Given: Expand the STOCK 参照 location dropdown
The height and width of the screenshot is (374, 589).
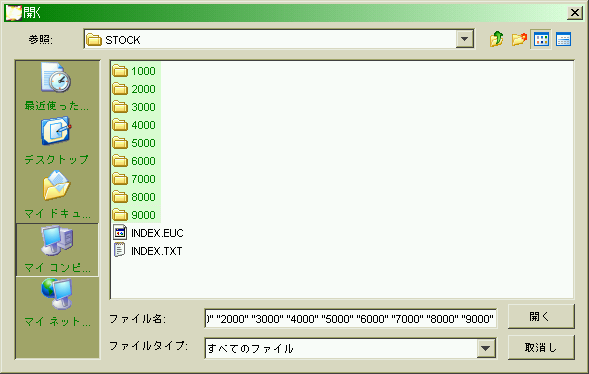Looking at the screenshot, I should pyautogui.click(x=465, y=39).
